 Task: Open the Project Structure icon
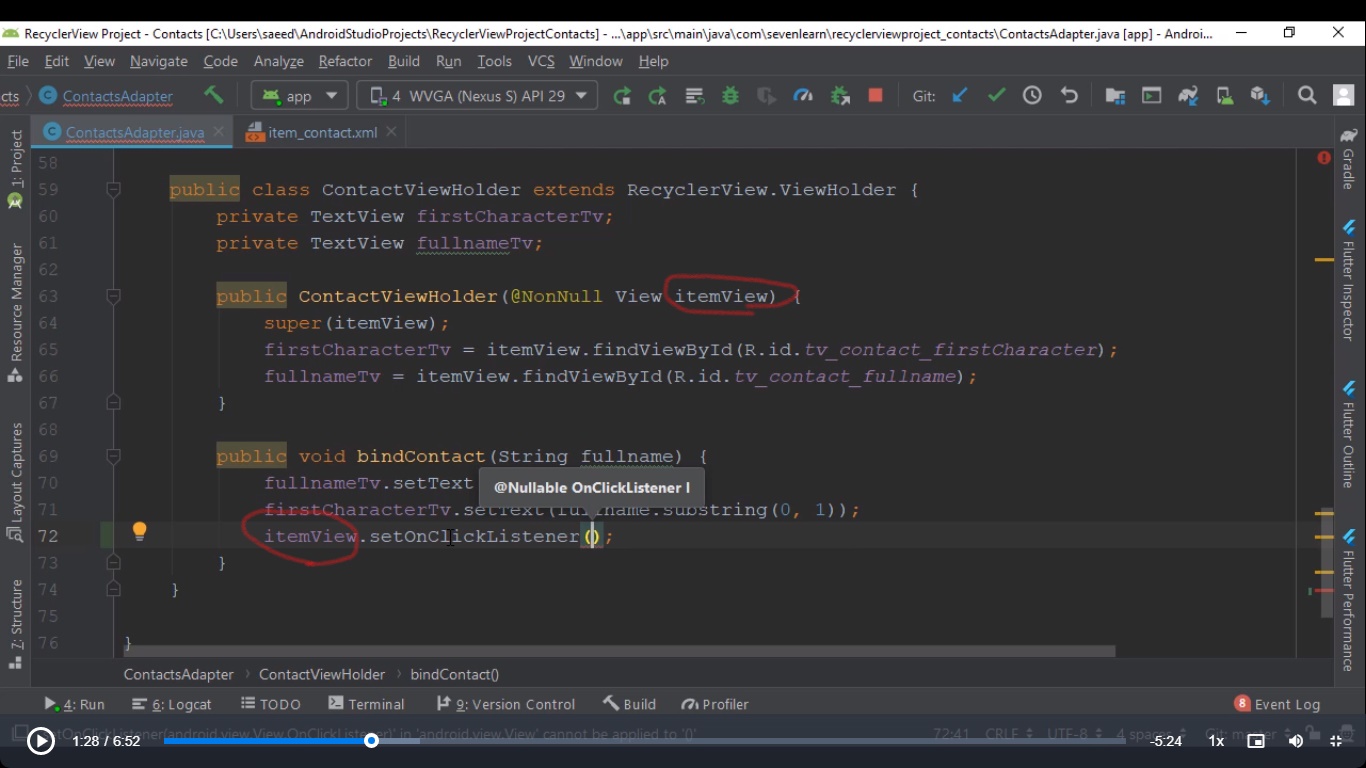tap(1115, 96)
